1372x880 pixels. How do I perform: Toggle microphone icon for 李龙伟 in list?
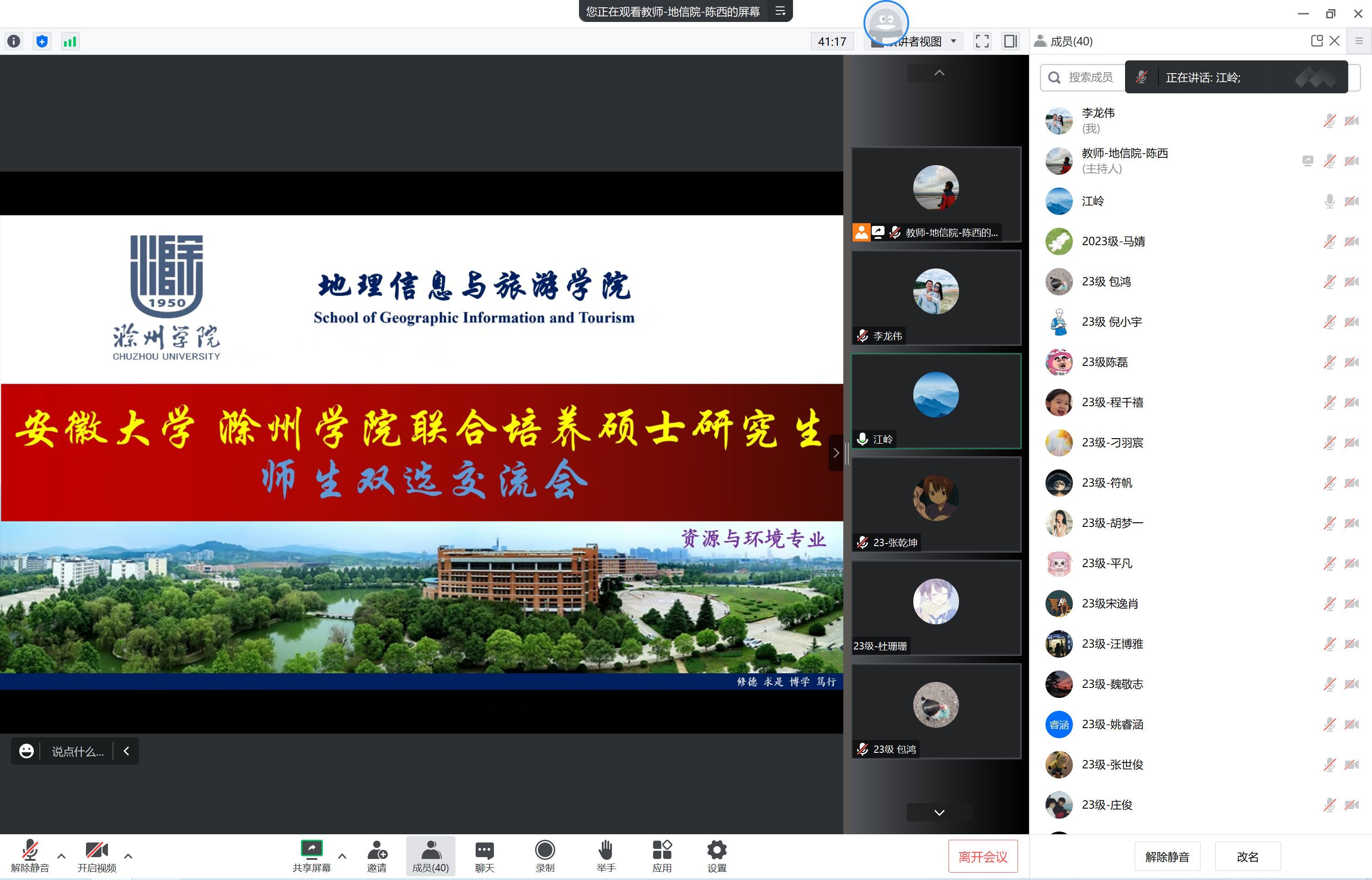(1329, 121)
